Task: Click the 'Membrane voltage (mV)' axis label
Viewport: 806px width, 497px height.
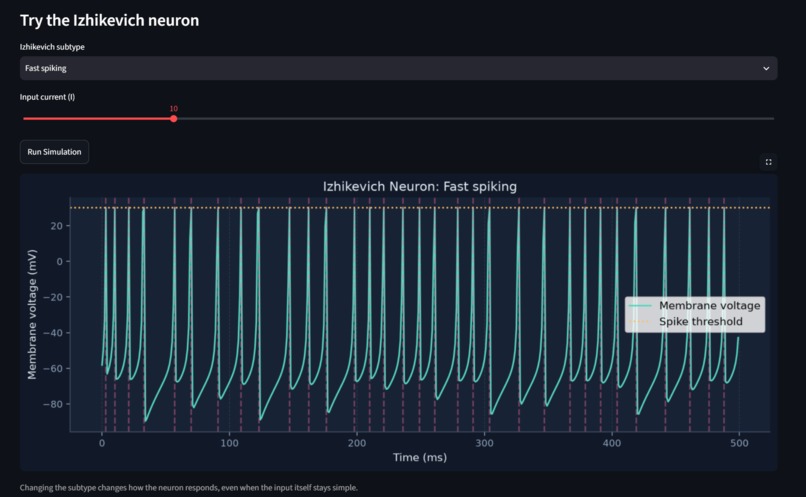Action: 32,315
